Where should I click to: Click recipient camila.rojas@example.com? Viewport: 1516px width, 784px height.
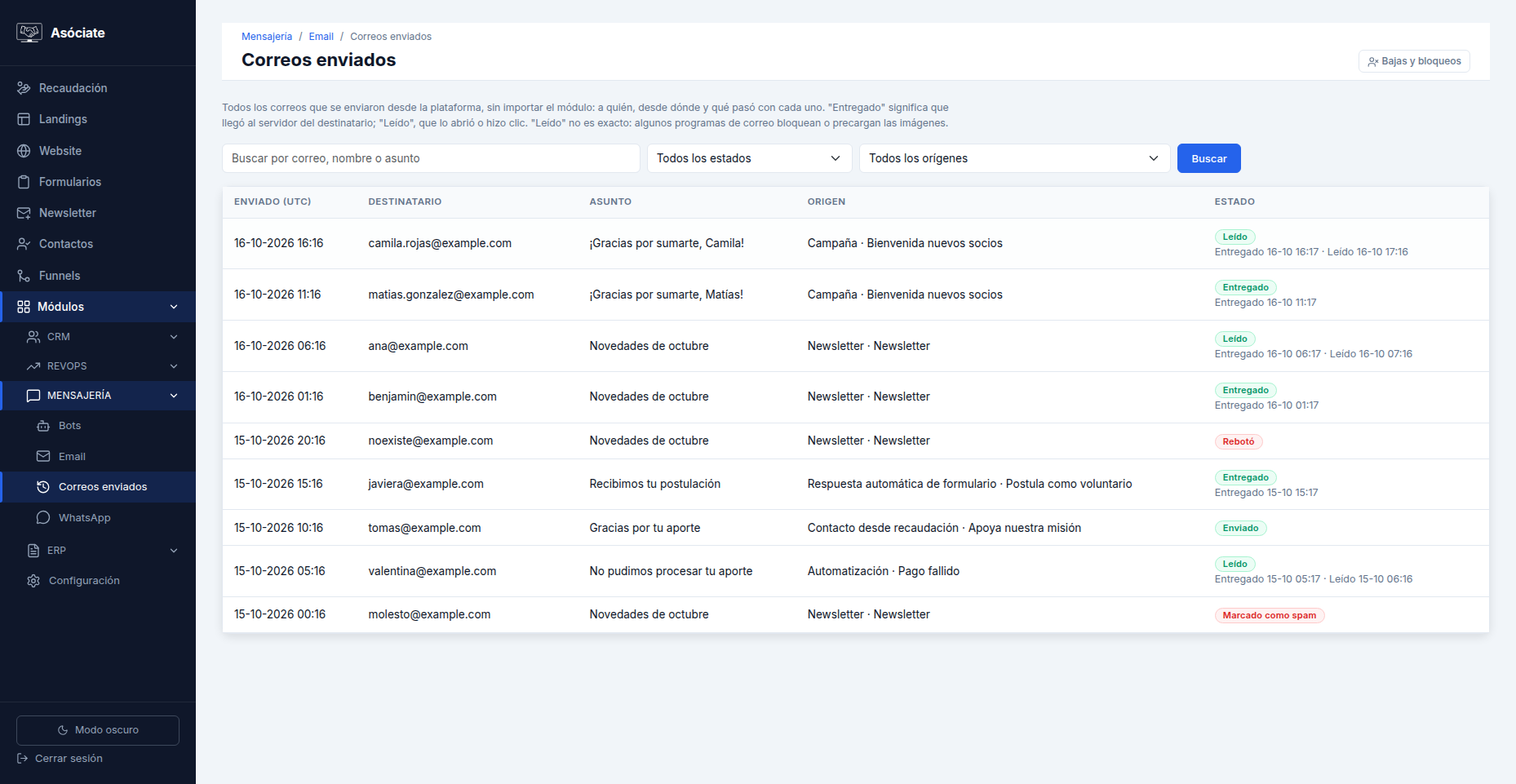[440, 243]
